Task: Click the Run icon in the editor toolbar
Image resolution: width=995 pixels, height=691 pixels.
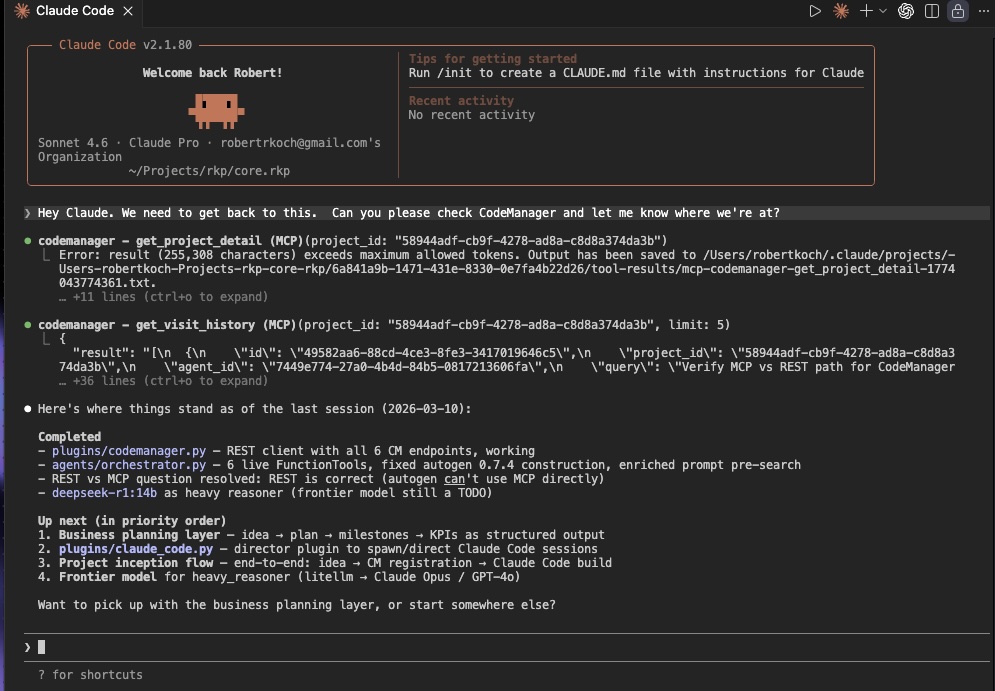Action: coord(815,11)
